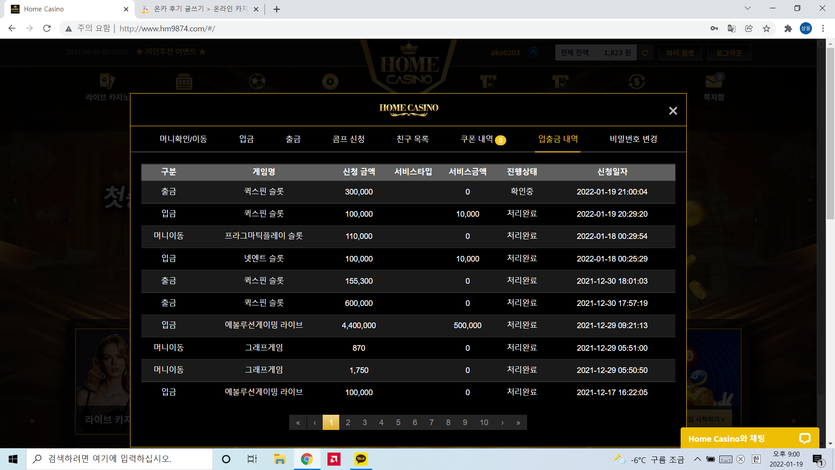835x470 pixels.
Task: Click the 500,000 service amount cell
Action: point(467,325)
